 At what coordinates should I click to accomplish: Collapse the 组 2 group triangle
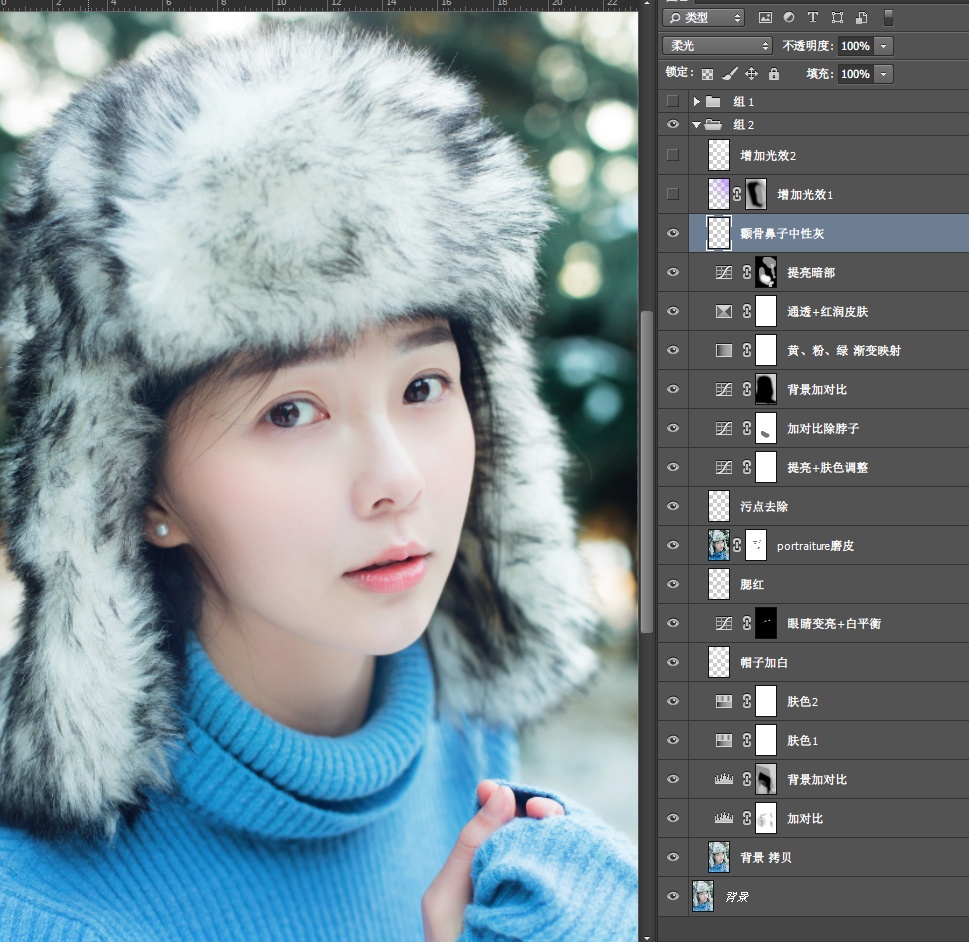click(696, 125)
